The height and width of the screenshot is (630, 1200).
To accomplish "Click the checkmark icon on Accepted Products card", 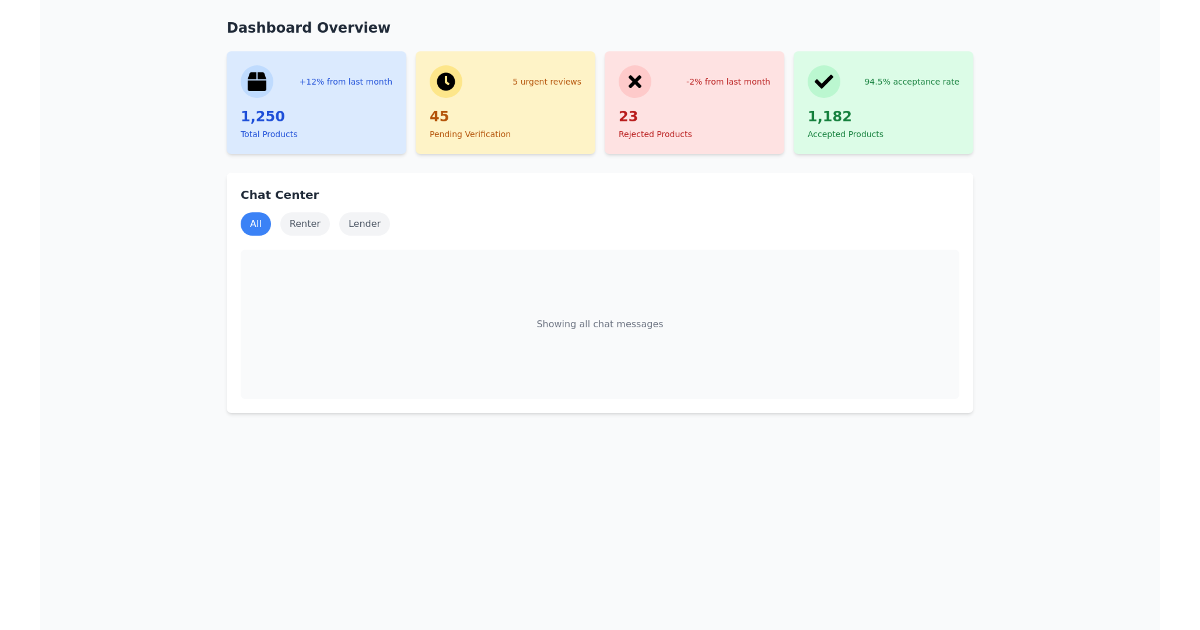I will pos(824,81).
